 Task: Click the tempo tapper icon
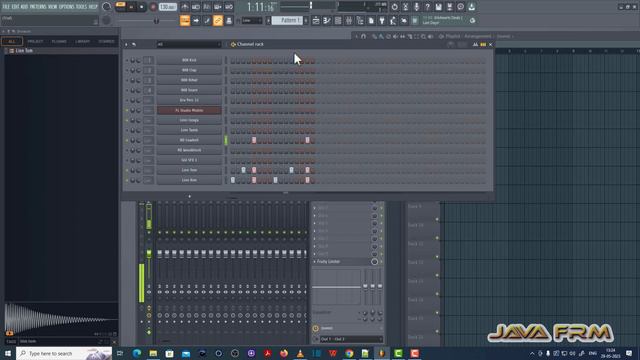tap(393, 20)
